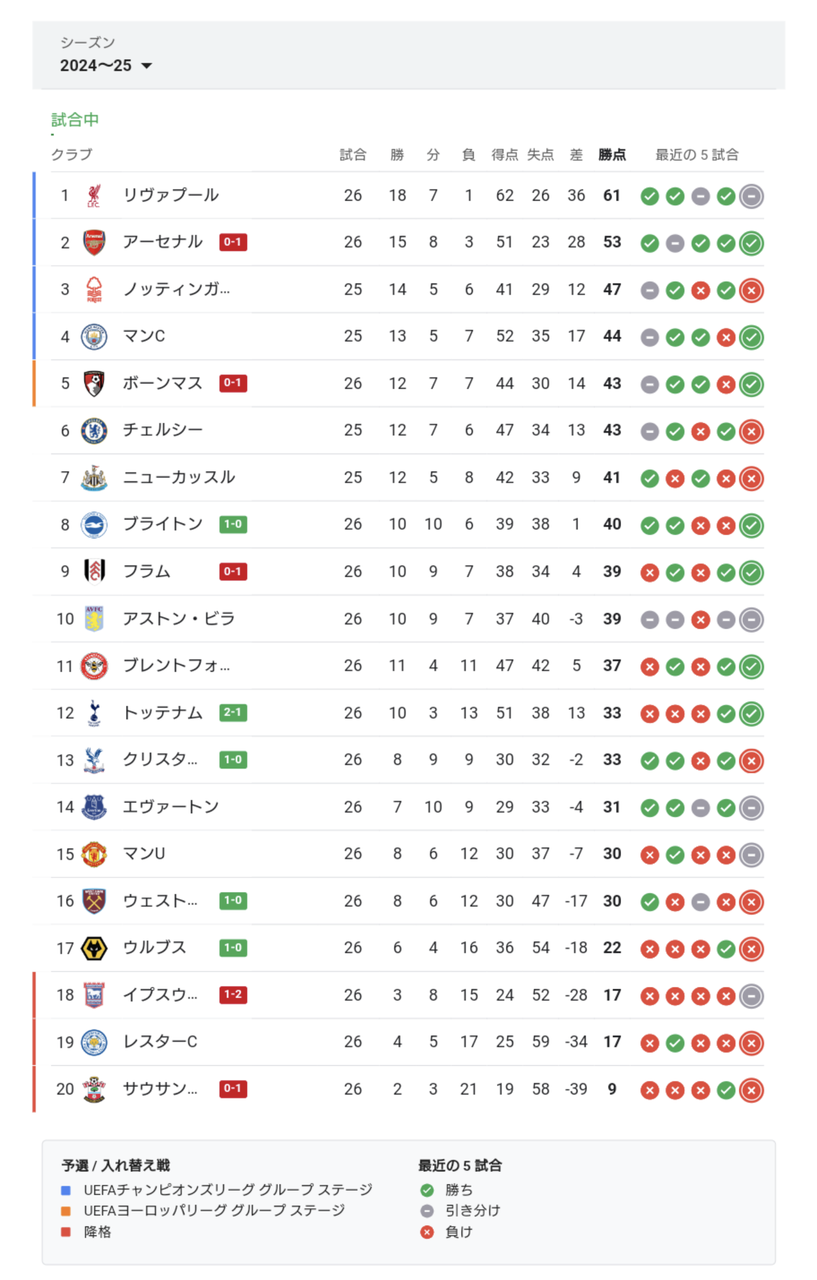Click the Tottenham club crest icon

94,713
